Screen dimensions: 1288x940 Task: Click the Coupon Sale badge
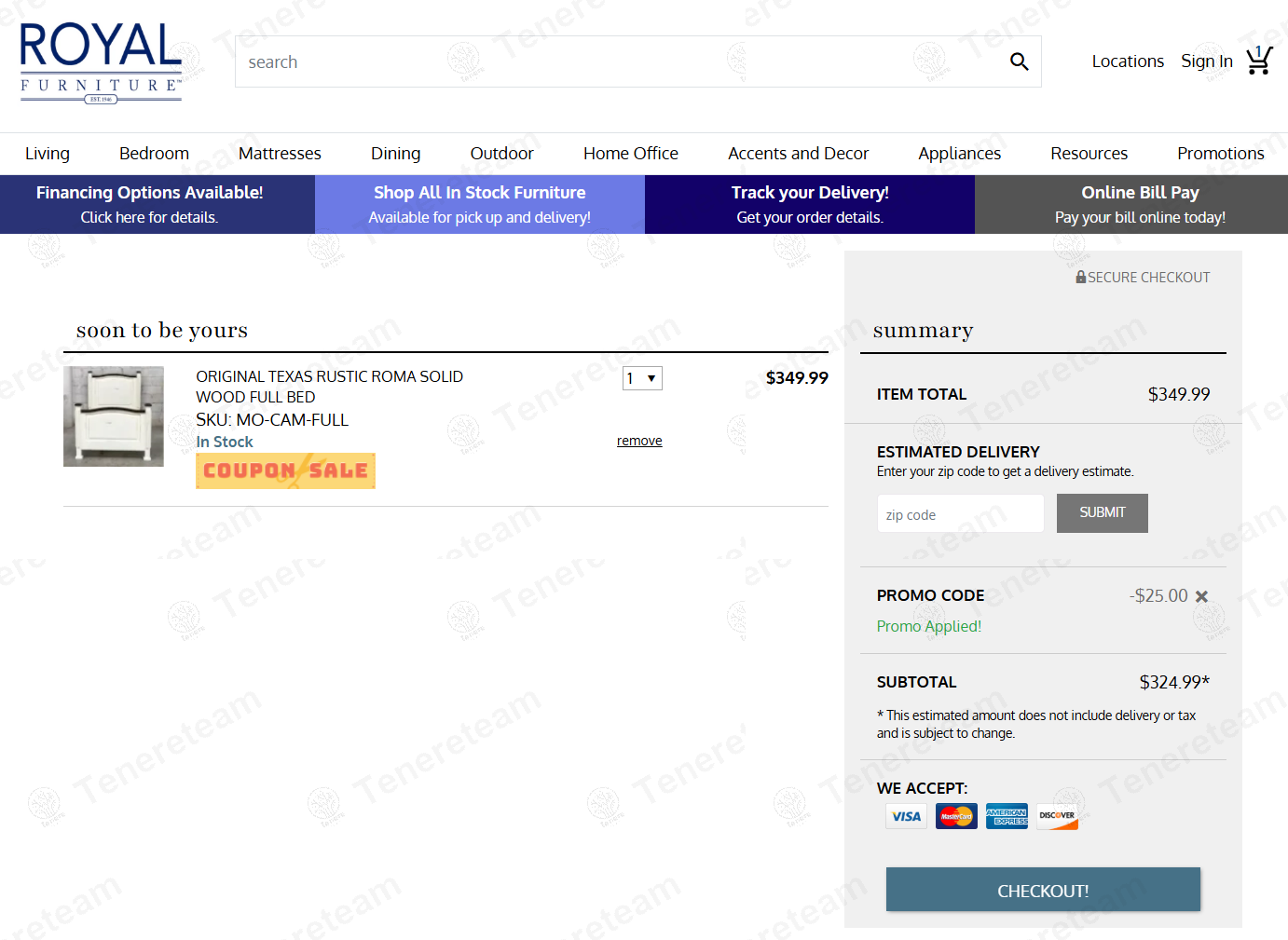pos(285,470)
